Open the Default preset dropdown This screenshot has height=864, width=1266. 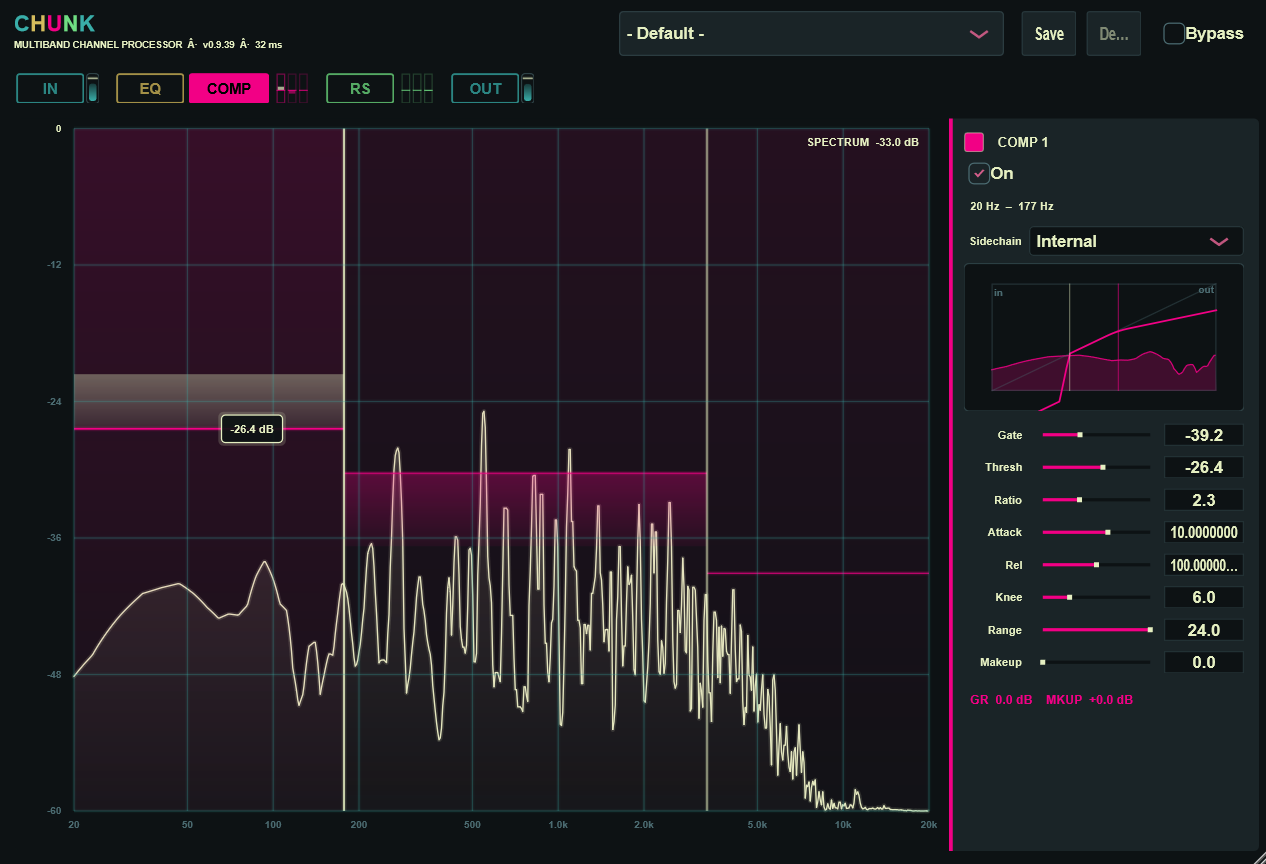811,33
